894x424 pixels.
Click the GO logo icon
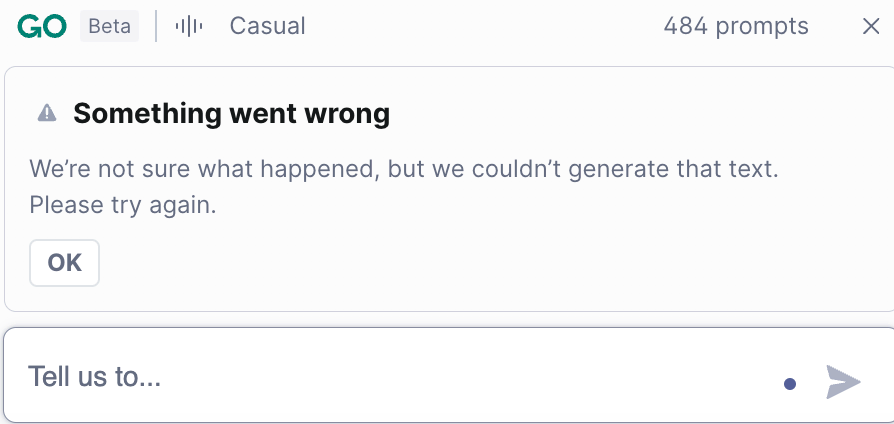tap(42, 26)
